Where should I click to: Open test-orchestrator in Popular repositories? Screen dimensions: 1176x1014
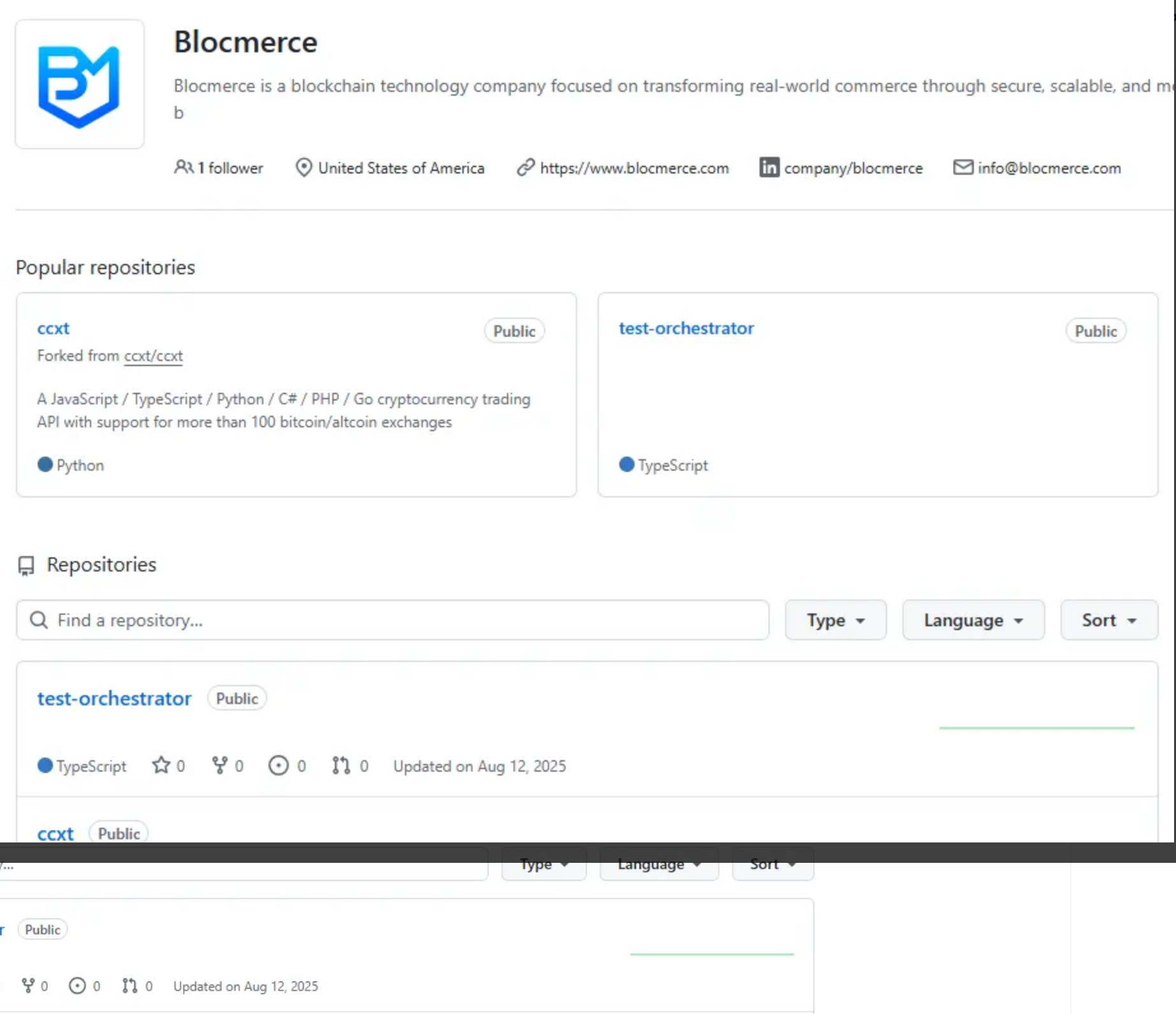click(x=686, y=328)
